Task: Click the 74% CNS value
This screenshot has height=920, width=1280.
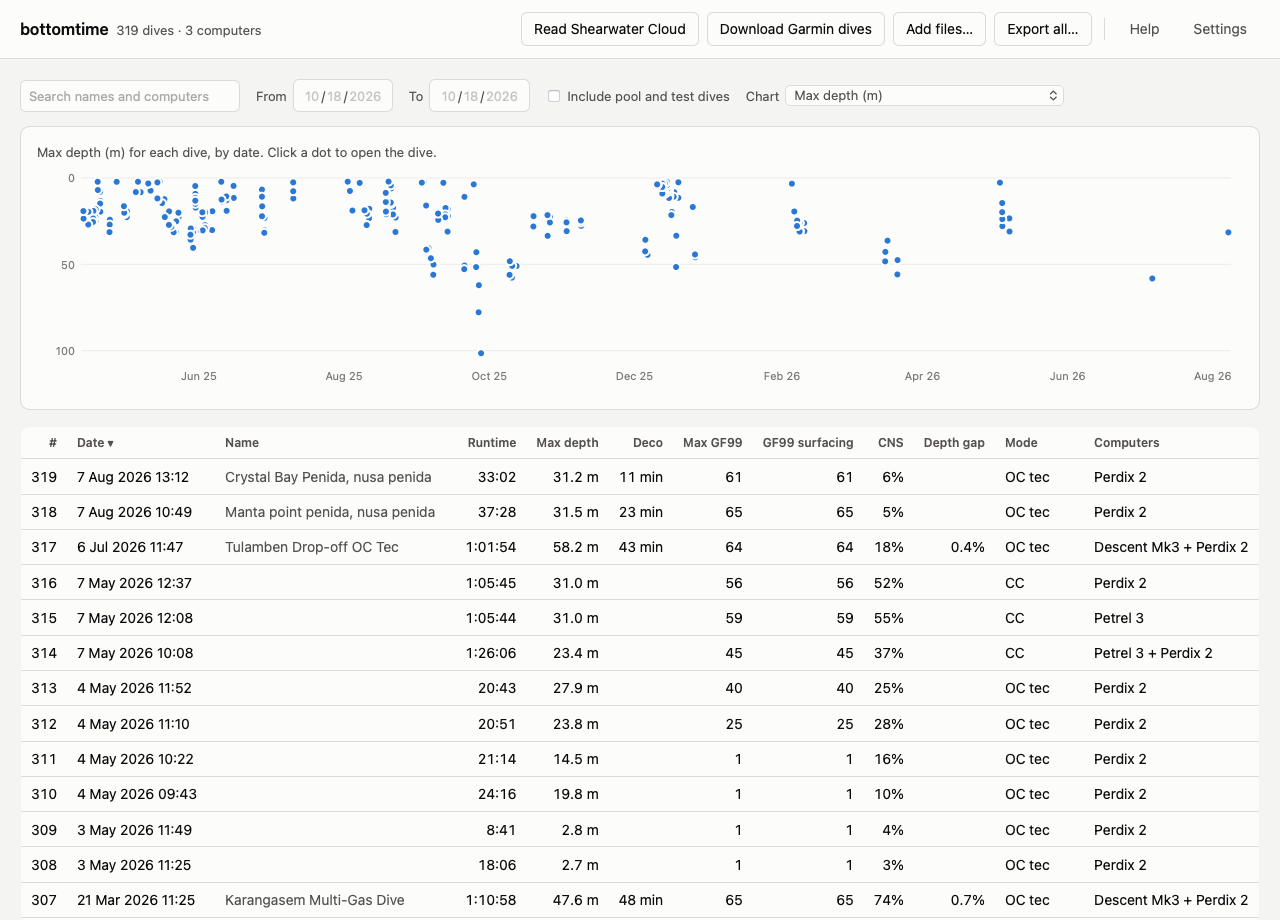Action: point(891,900)
